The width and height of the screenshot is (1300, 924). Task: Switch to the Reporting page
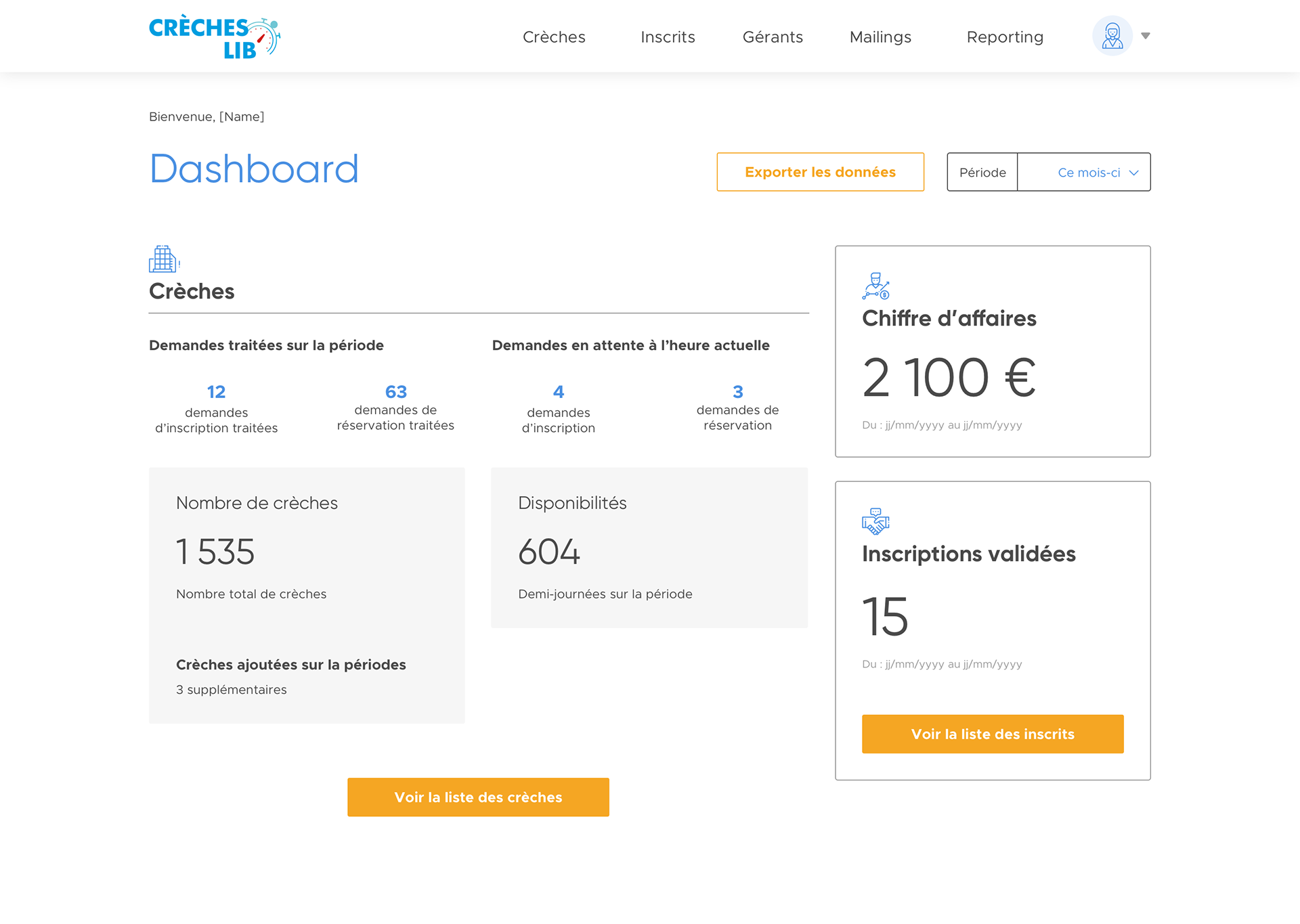1005,37
